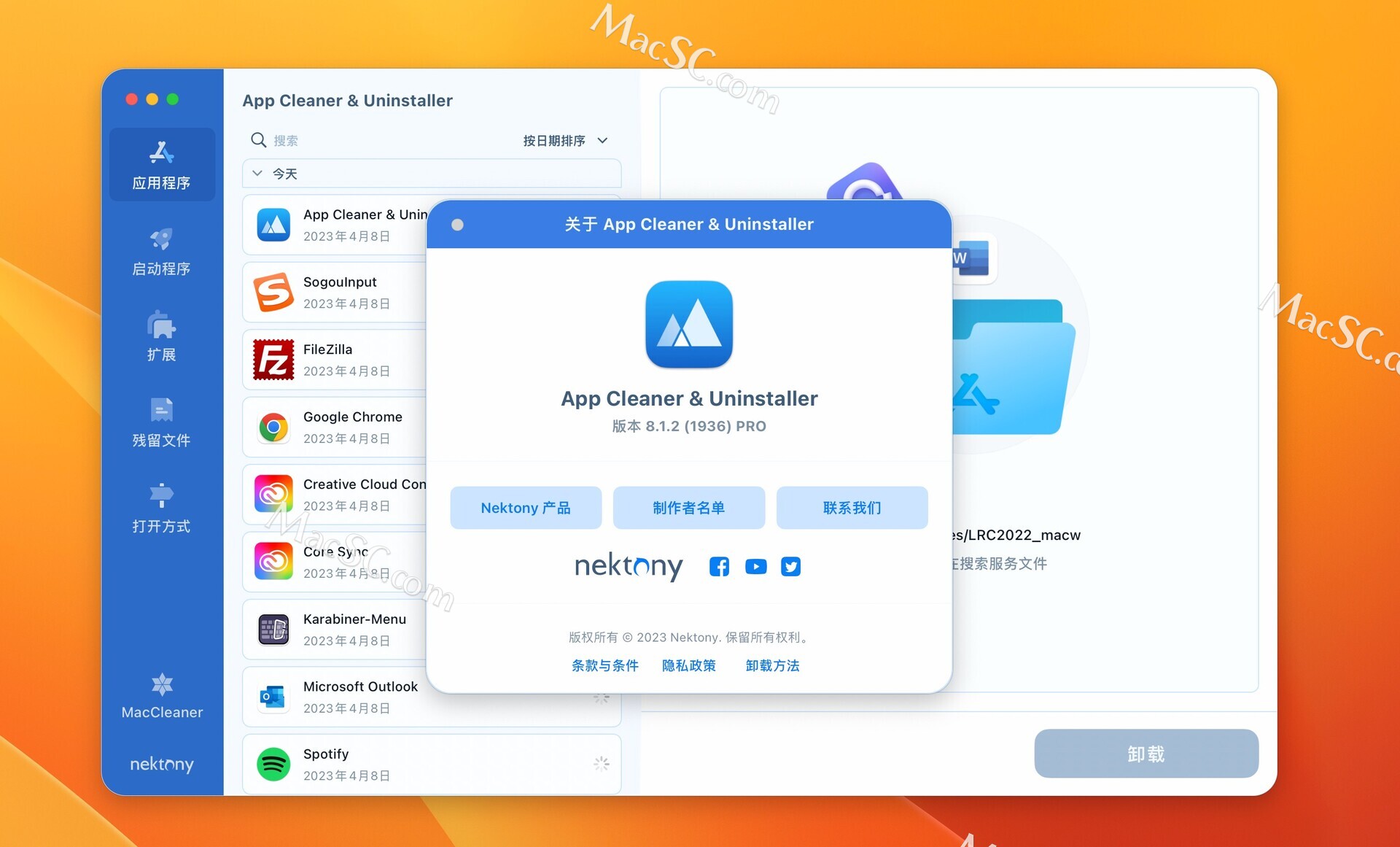The image size is (1400, 847).
Task: Select the Spotify app icon
Action: (273, 765)
